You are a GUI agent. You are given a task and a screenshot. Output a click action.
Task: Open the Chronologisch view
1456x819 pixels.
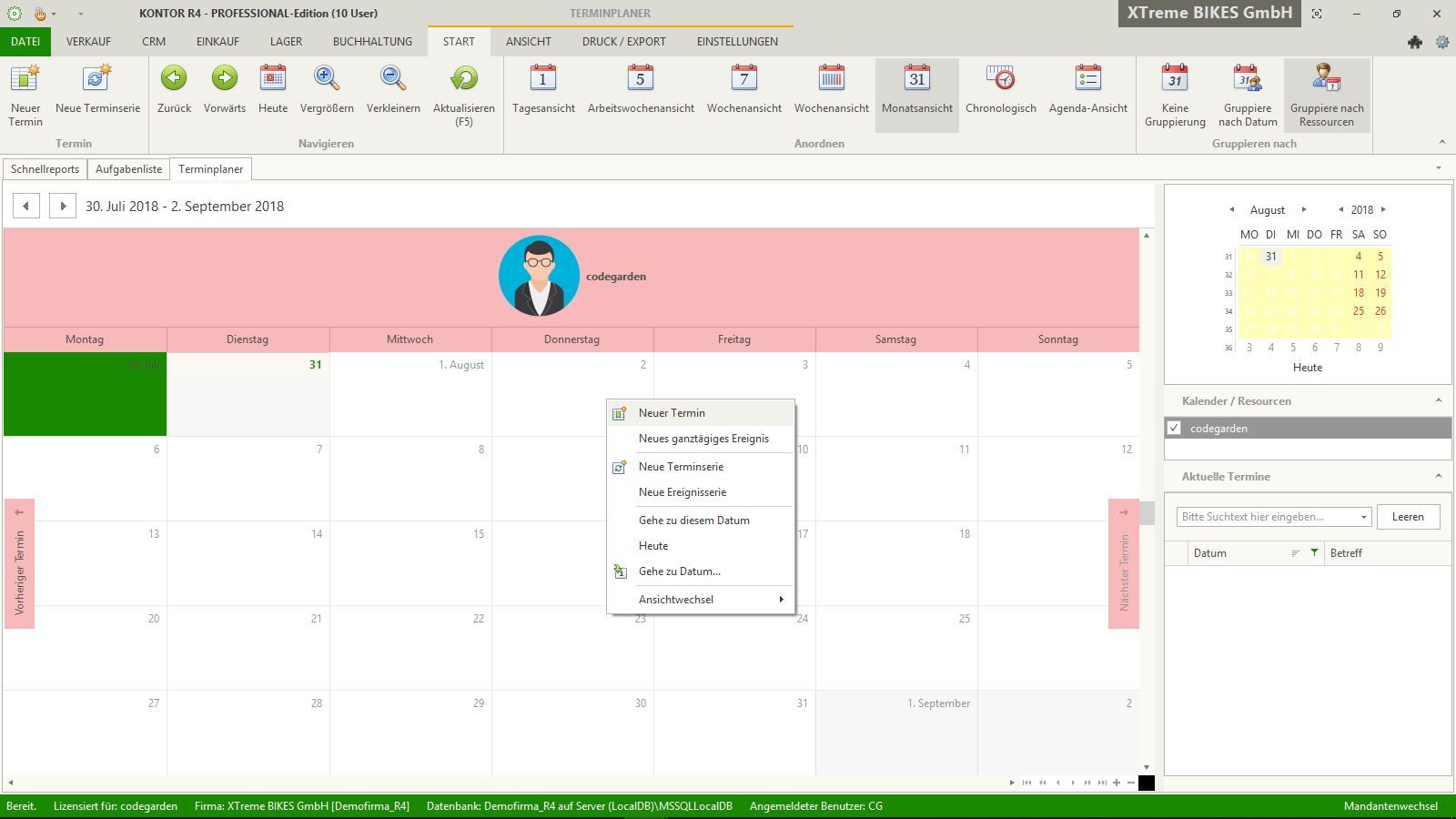[1000, 79]
